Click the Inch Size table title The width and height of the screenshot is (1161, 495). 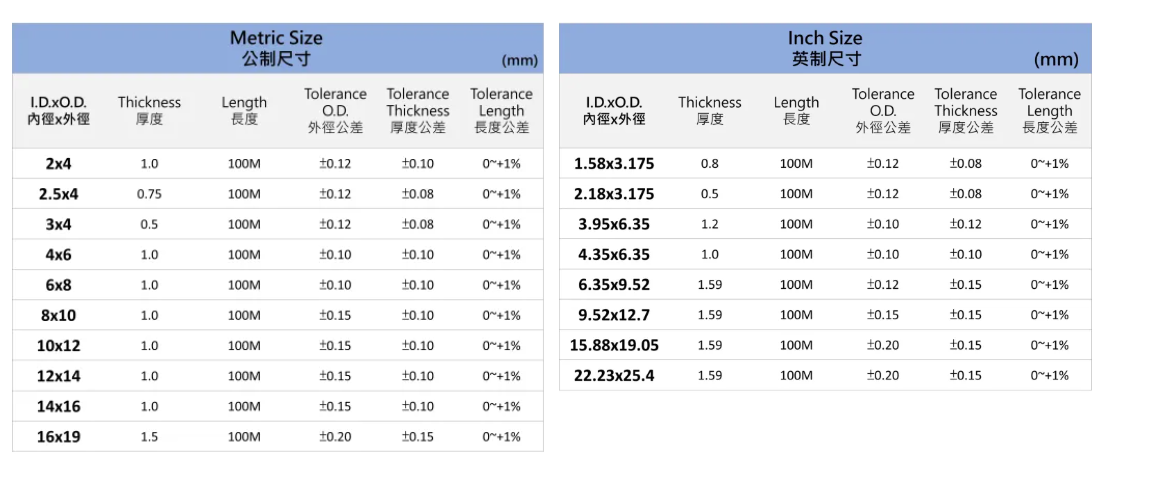point(825,38)
